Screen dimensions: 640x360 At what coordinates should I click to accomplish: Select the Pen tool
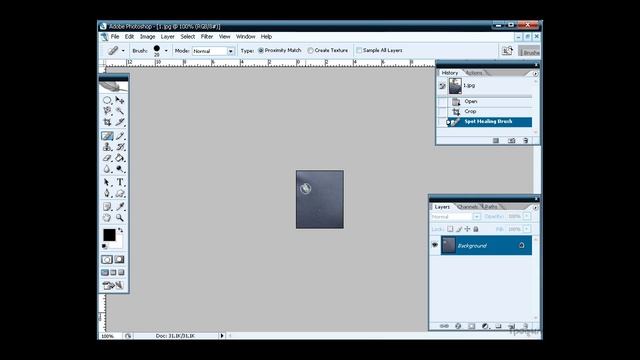point(107,193)
